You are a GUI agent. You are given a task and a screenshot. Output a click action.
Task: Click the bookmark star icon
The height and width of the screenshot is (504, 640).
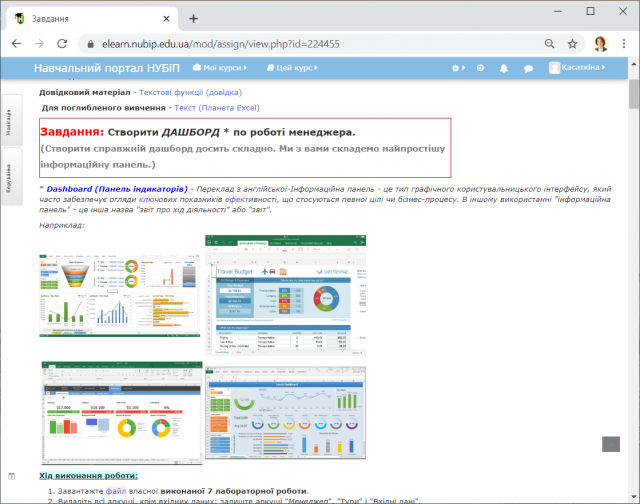[573, 44]
